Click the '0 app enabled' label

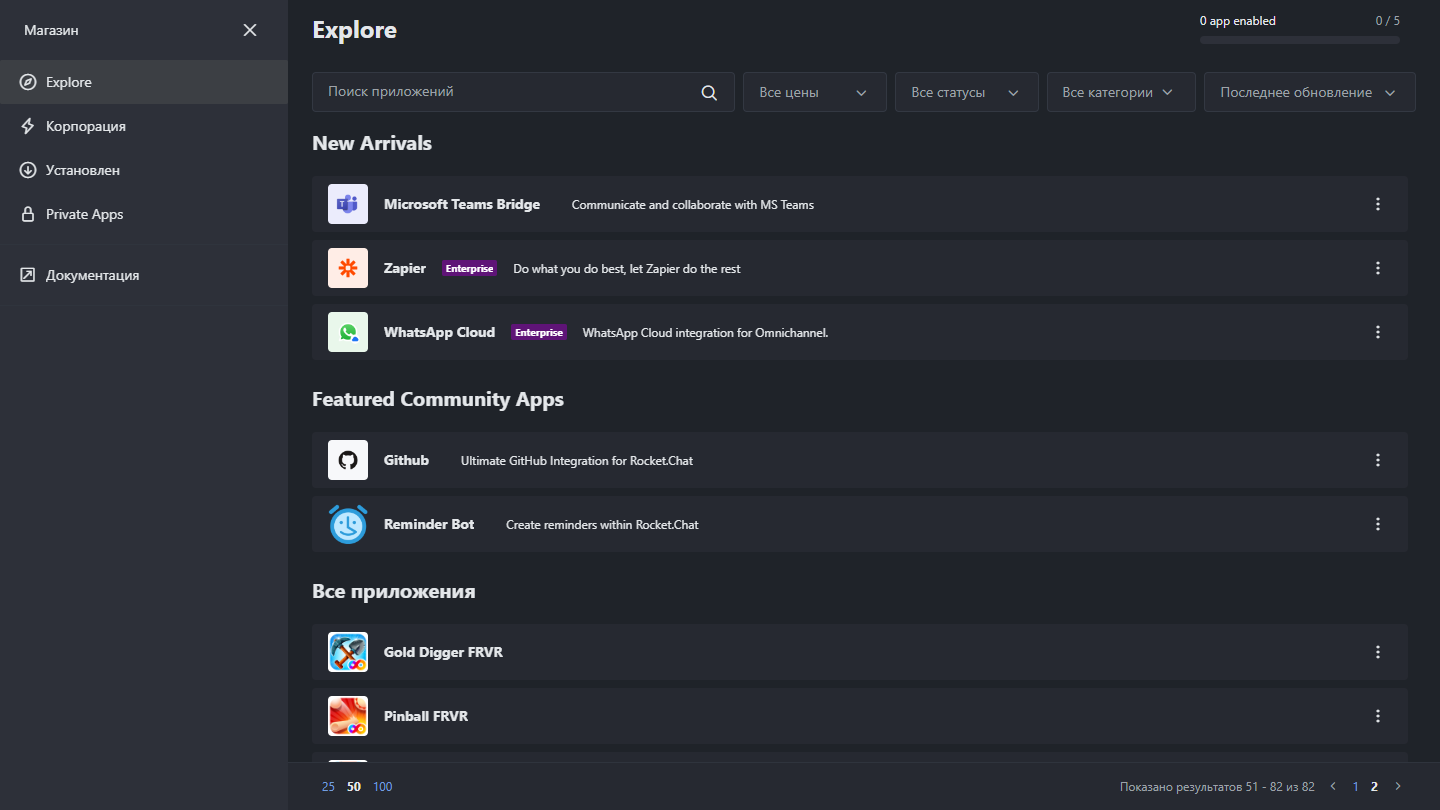[1238, 21]
